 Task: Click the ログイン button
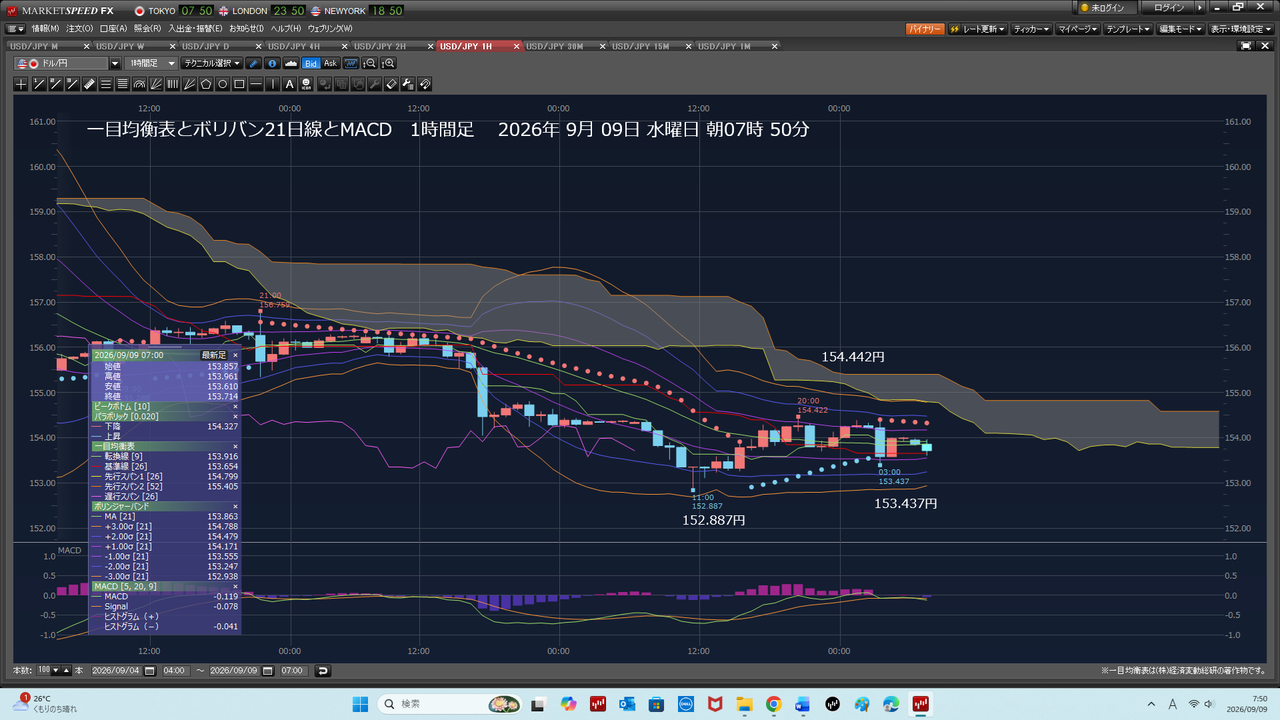1169,7
